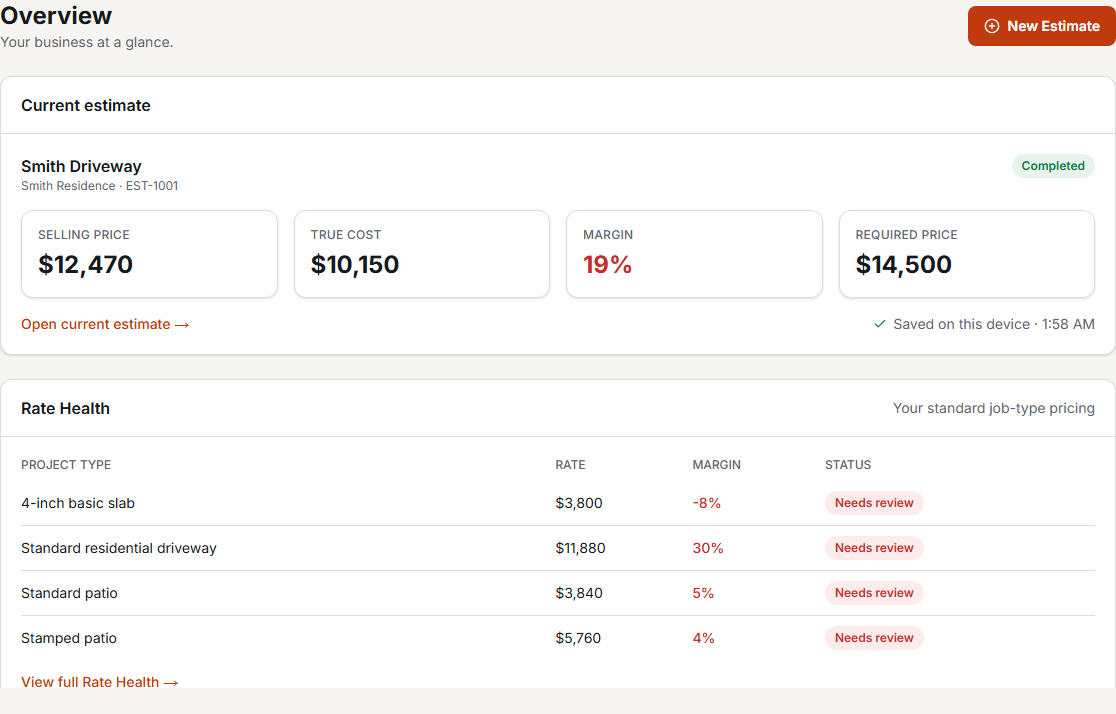Click 'Saved on this device · 1:58 AM' text
1116x714 pixels.
coord(994,325)
